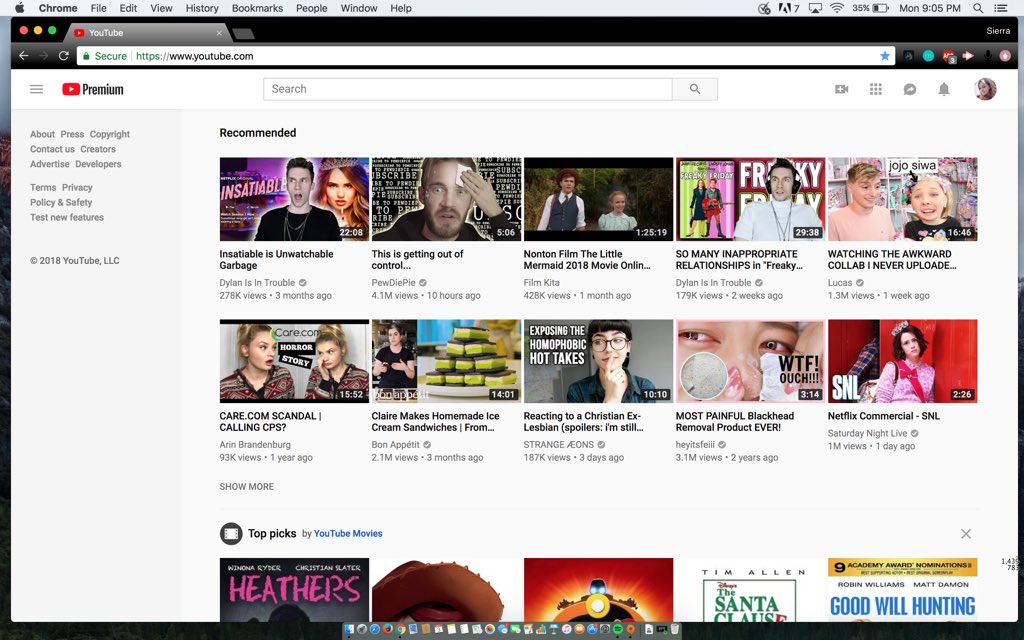Play the SNL Netflix Commercial thumbnail
1024x640 pixels.
903,361
